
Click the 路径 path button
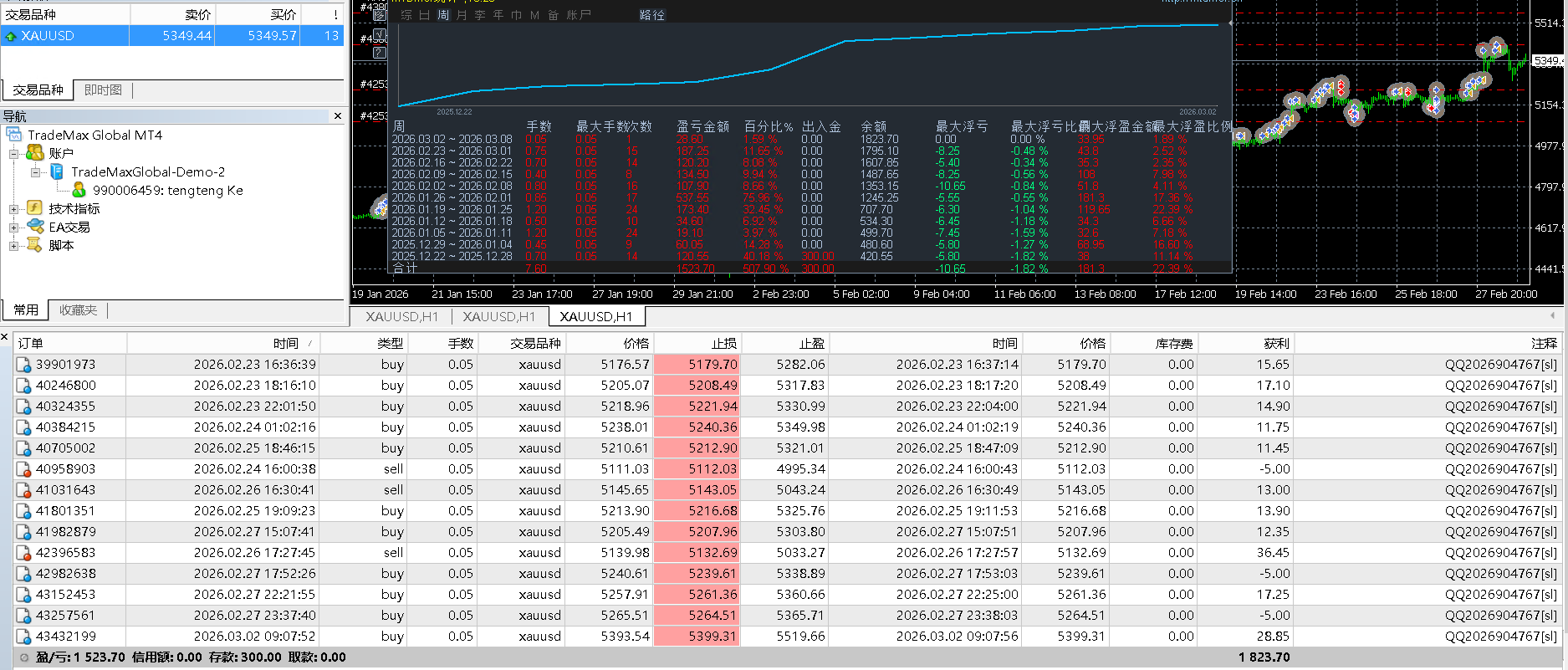click(652, 15)
